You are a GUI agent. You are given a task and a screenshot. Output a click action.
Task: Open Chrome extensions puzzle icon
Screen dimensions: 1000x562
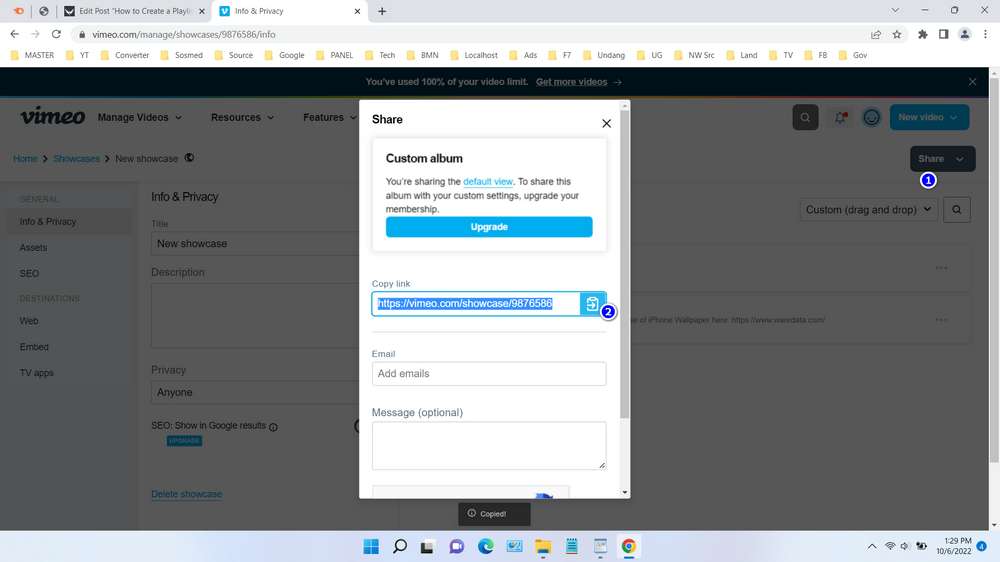[922, 34]
